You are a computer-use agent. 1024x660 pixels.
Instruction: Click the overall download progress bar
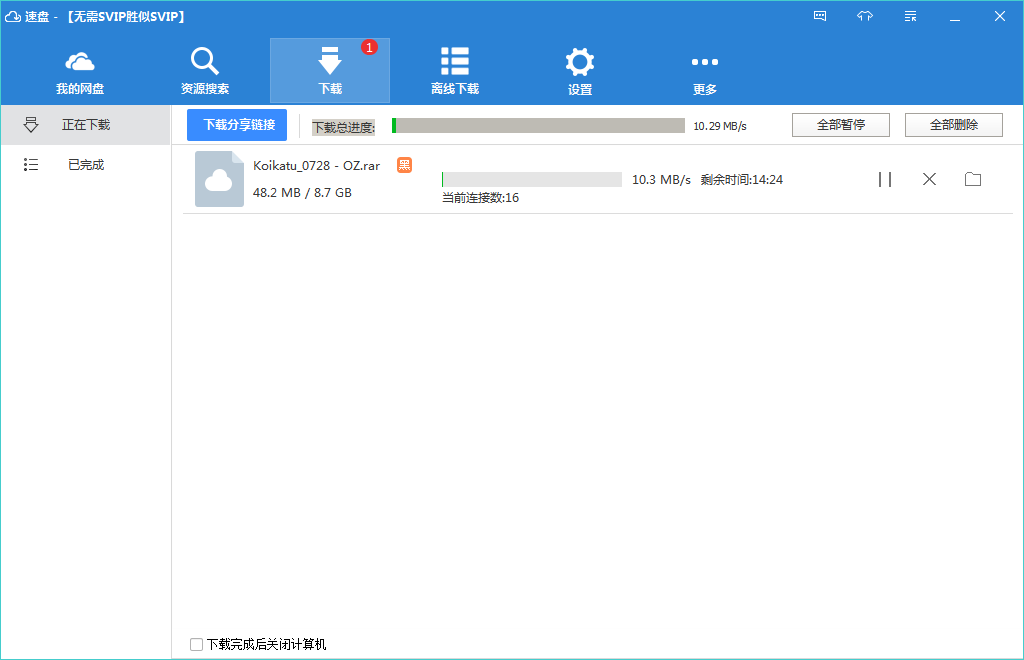point(538,125)
